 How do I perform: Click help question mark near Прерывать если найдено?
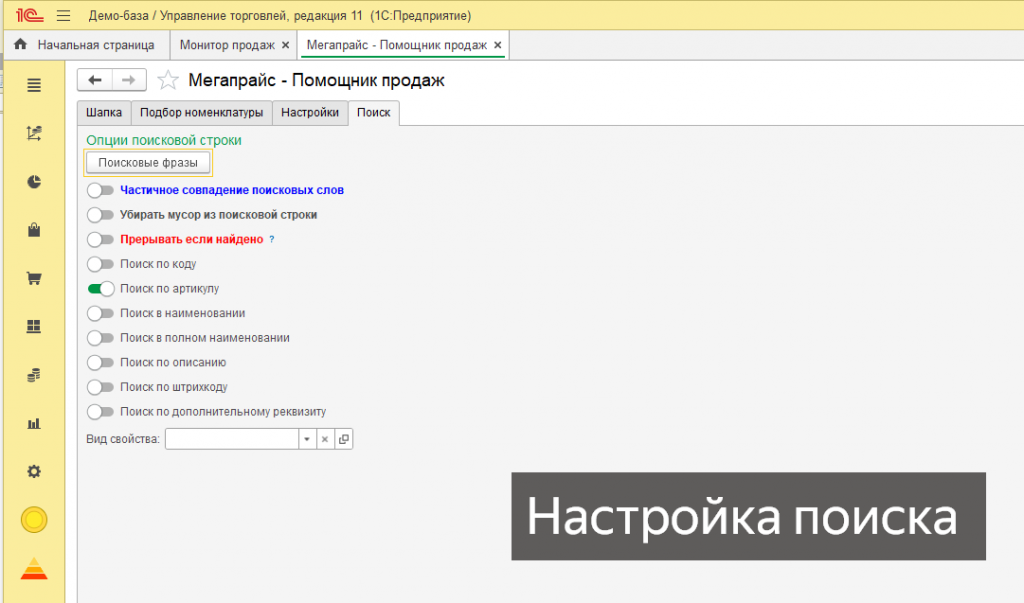click(272, 240)
